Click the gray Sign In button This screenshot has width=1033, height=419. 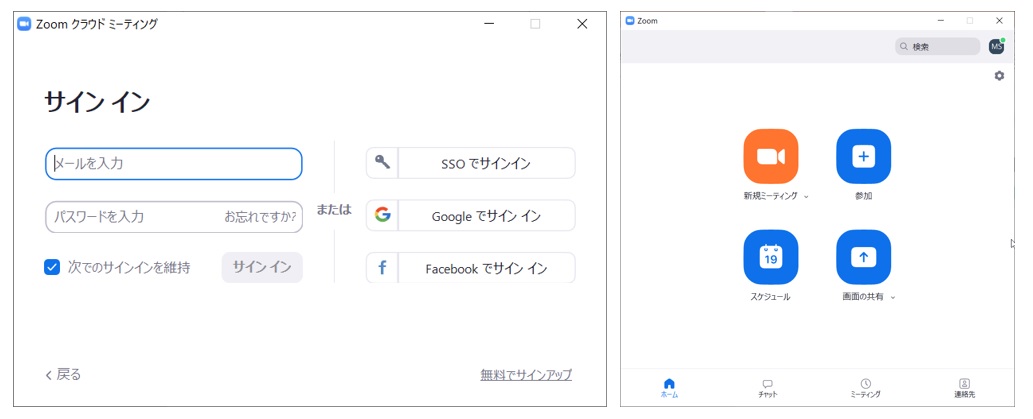coord(262,267)
